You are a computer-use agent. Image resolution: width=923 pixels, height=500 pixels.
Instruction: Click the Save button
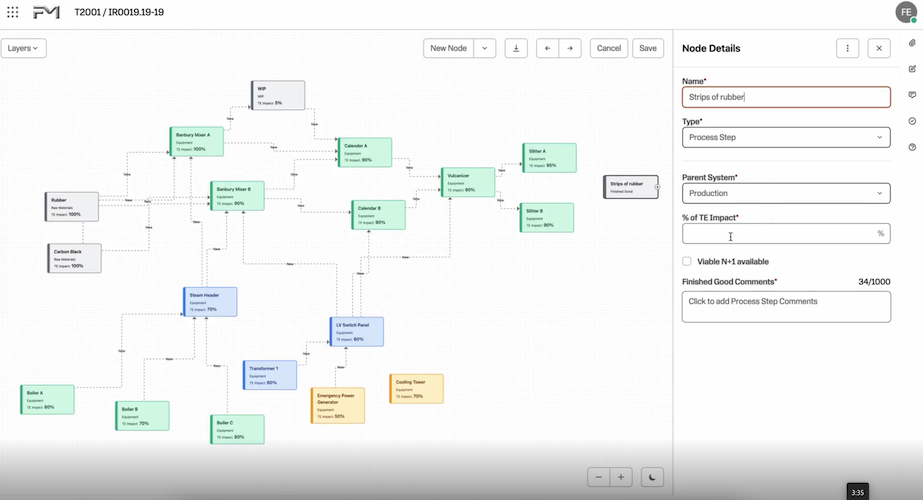tap(648, 48)
